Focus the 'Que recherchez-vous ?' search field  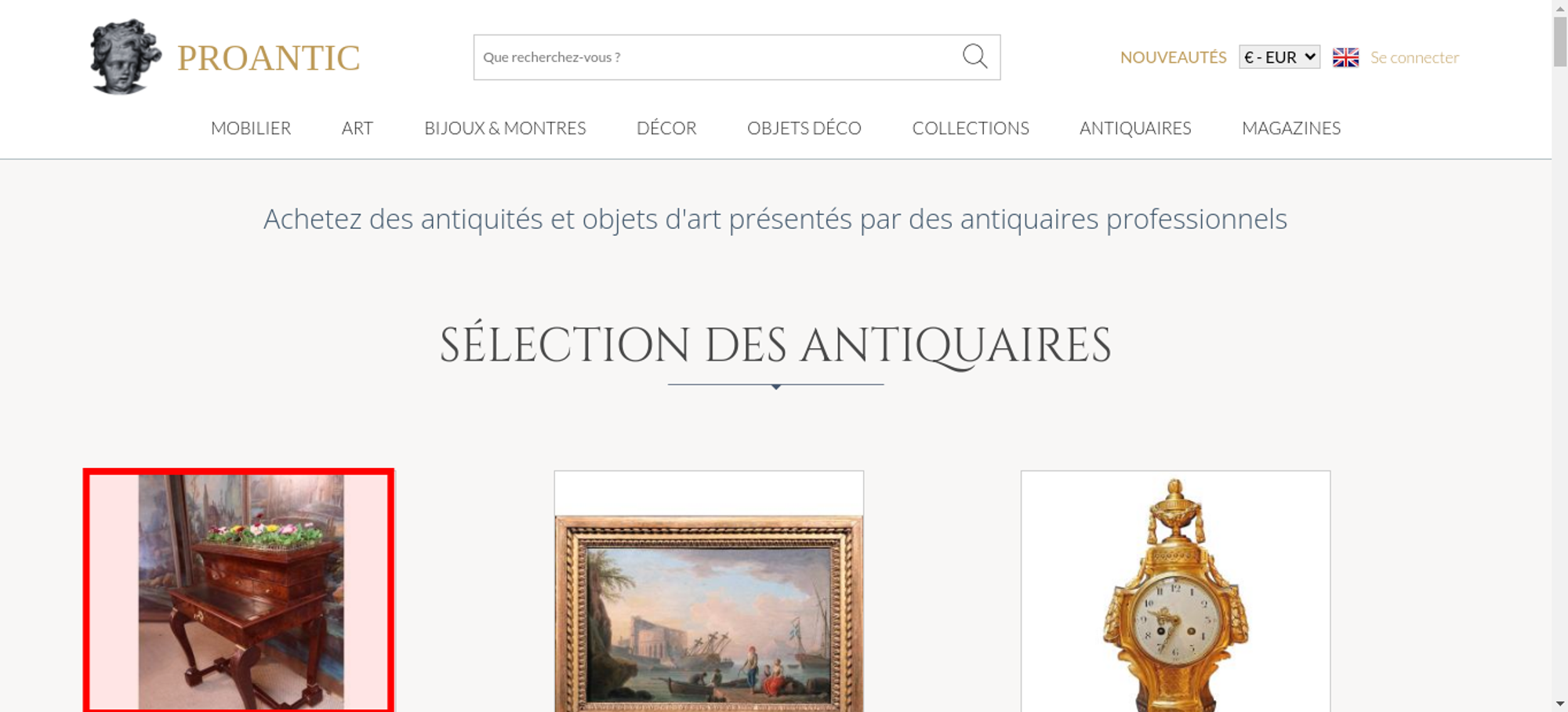coord(717,57)
